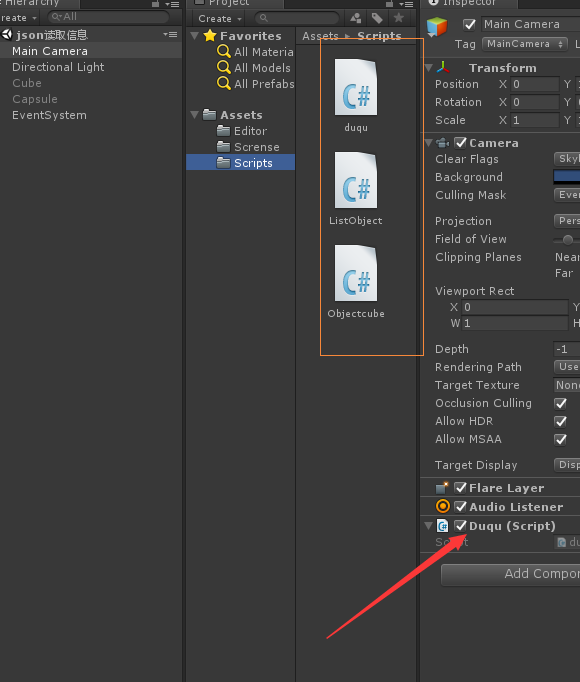The height and width of the screenshot is (682, 580).
Task: Toggle Occlusion Culling checkbox
Action: click(x=561, y=404)
